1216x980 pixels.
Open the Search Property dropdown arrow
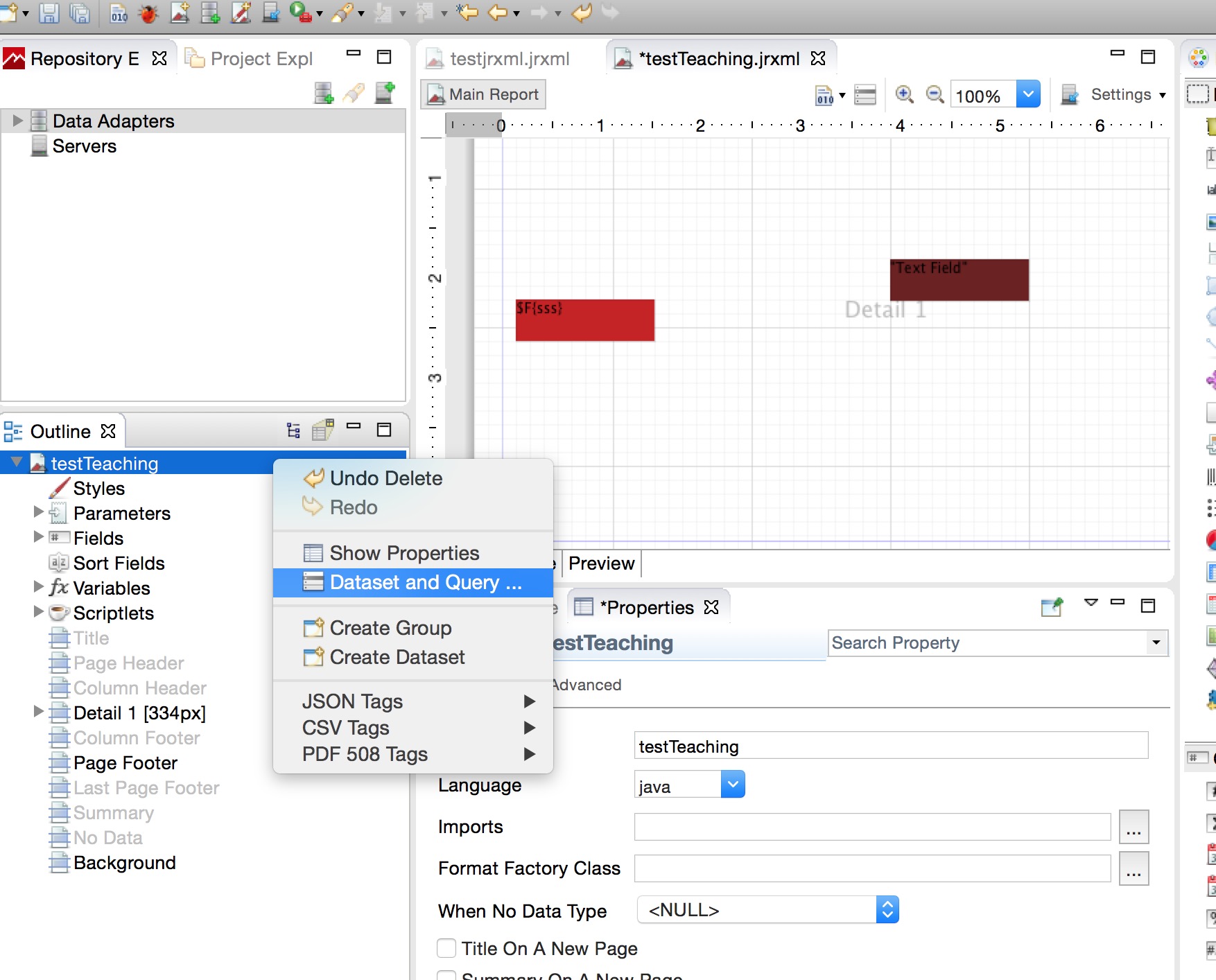1156,642
